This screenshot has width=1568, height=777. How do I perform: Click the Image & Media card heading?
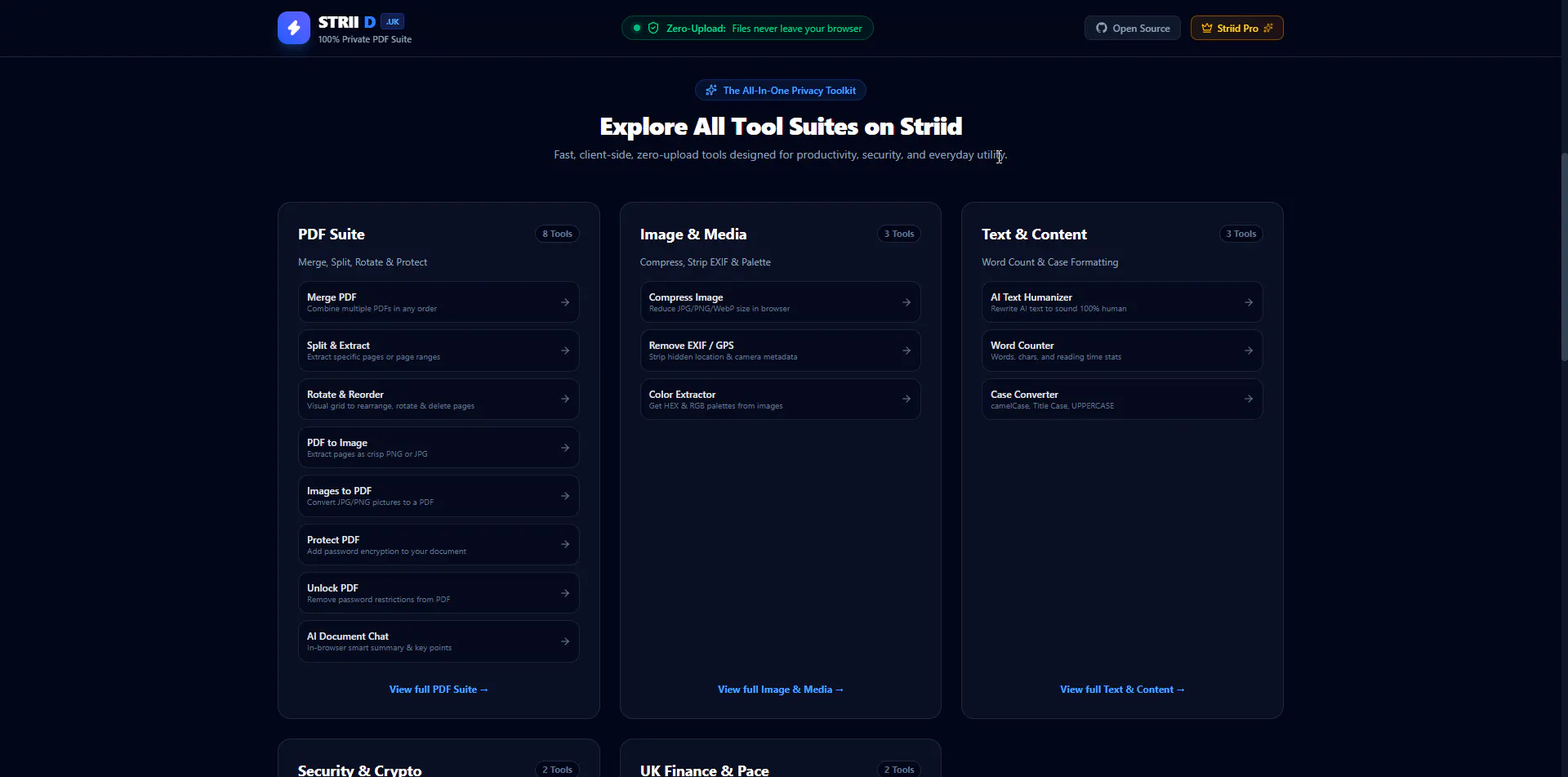tap(693, 234)
